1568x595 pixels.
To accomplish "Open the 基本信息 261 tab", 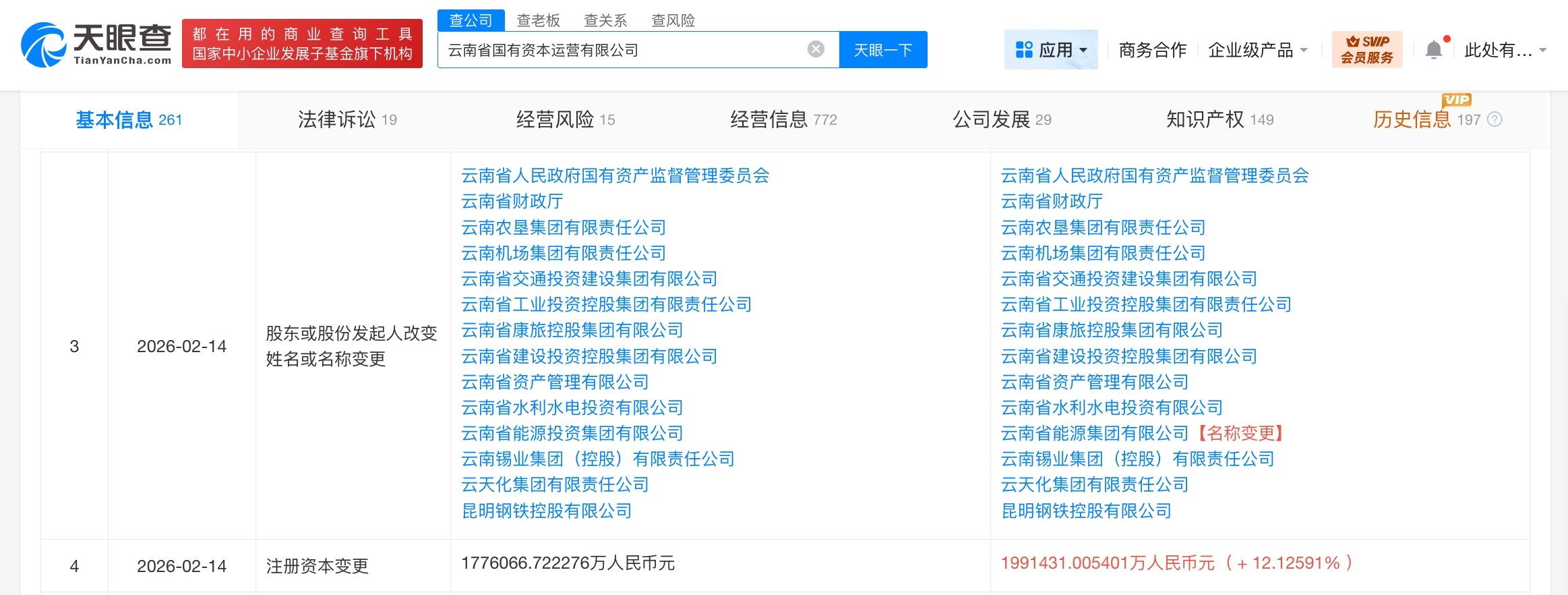I will pyautogui.click(x=129, y=119).
